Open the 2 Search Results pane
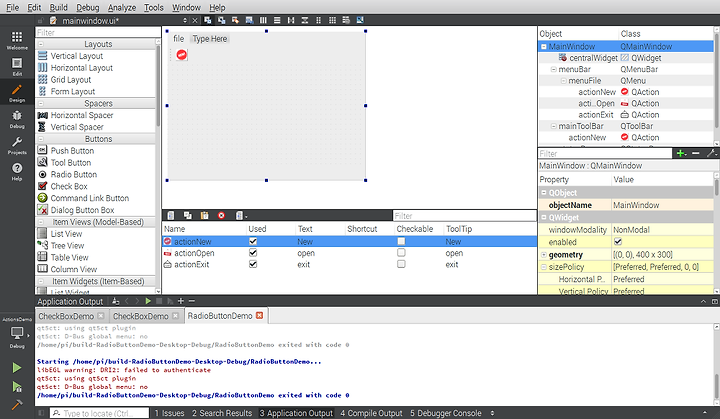This screenshot has height=419, width=720. (222, 413)
